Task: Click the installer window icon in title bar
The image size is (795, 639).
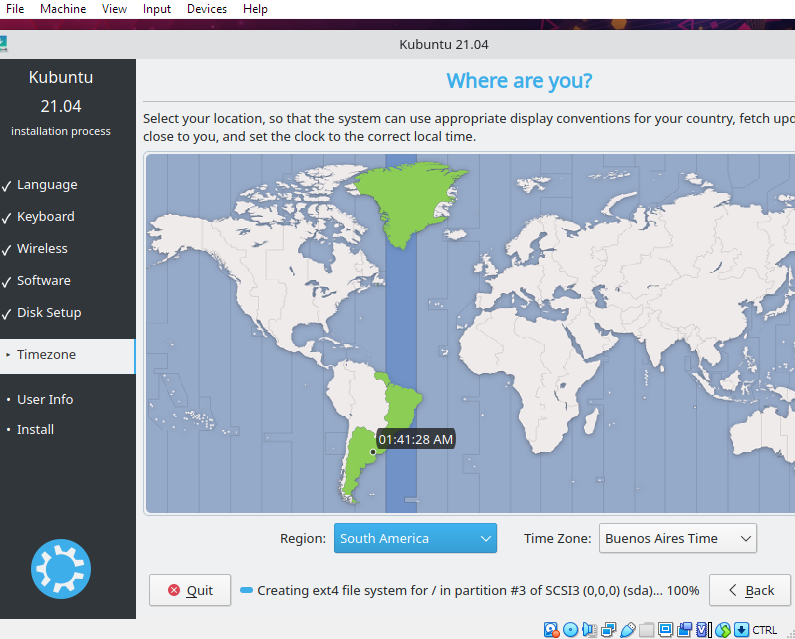Action: point(3,44)
